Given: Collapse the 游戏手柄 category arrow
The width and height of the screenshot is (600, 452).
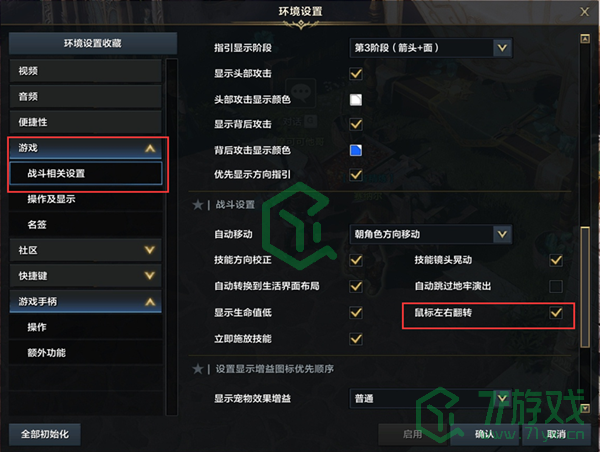Looking at the screenshot, I should tap(150, 302).
